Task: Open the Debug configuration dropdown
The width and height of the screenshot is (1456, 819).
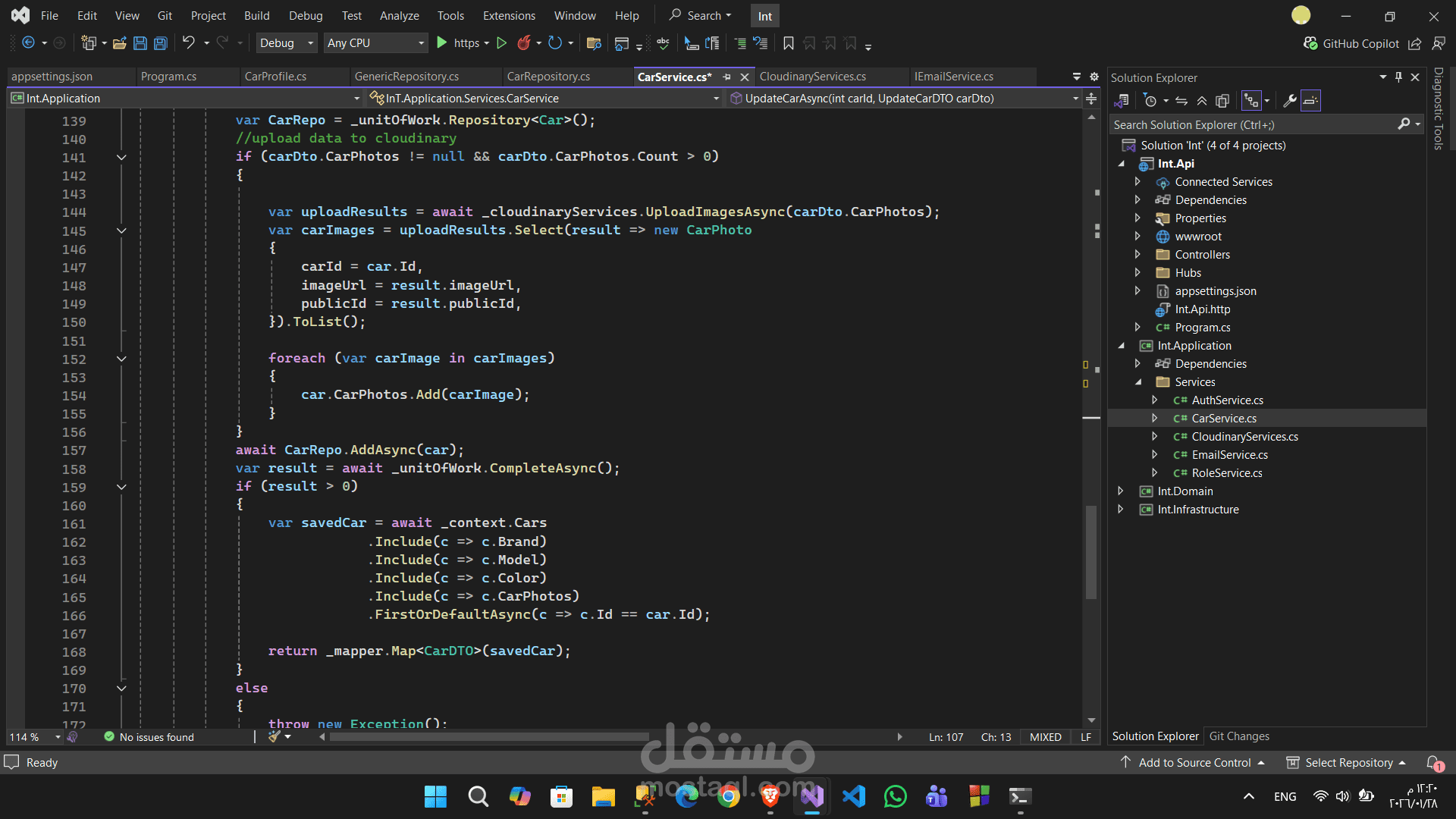Action: coord(286,43)
